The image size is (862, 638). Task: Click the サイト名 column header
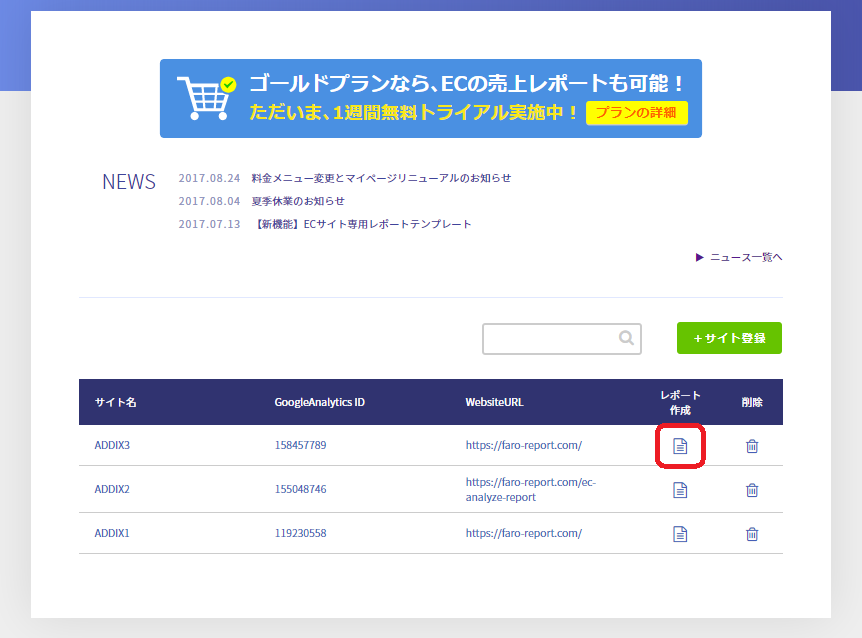point(115,402)
